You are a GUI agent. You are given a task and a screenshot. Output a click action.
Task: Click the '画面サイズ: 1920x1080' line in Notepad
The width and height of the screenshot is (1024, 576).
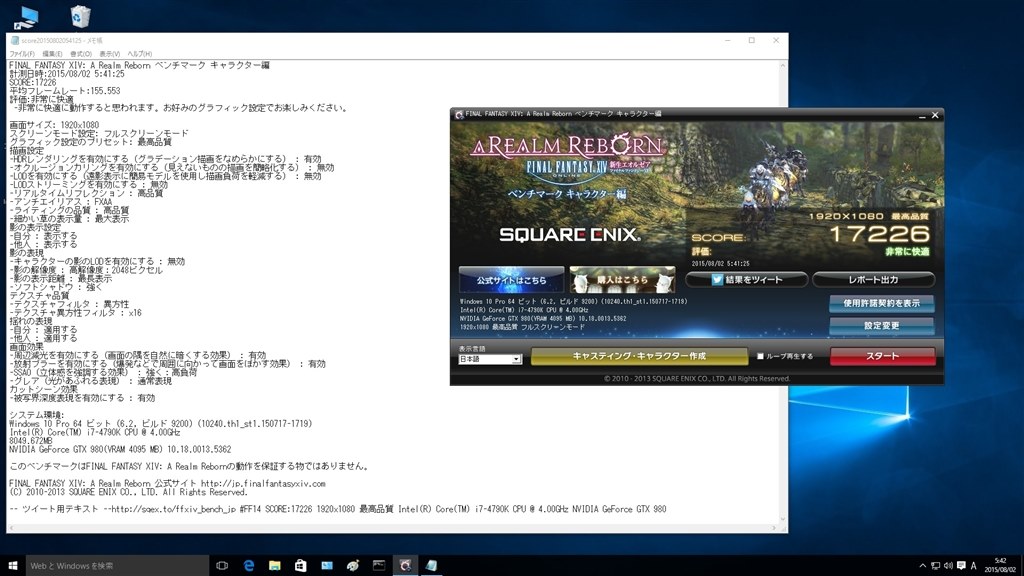[x=54, y=125]
